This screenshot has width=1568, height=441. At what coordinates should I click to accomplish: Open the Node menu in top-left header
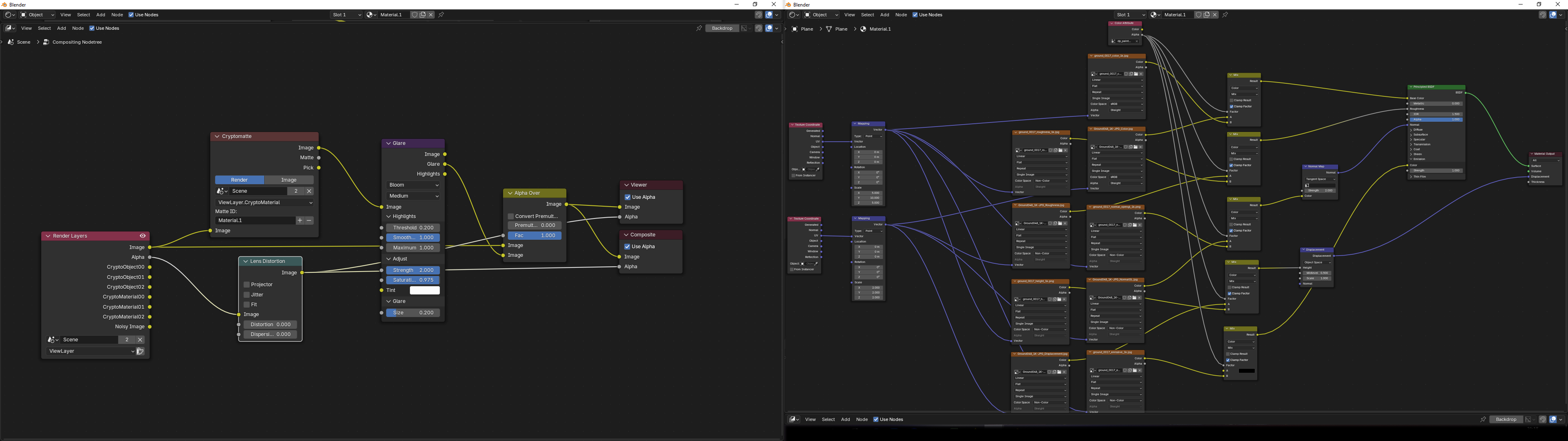(117, 15)
